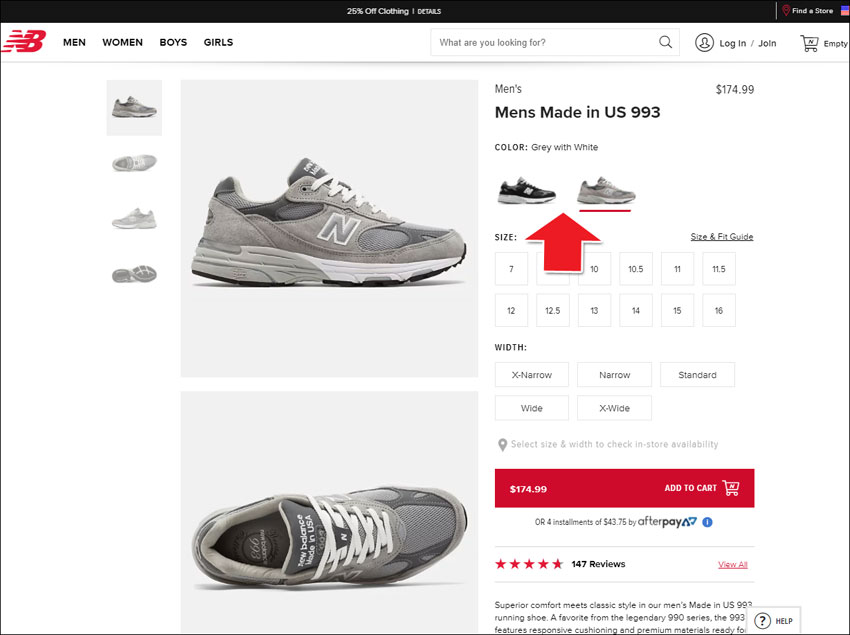The height and width of the screenshot is (635, 850).
Task: Select size 10.5
Action: click(x=635, y=269)
